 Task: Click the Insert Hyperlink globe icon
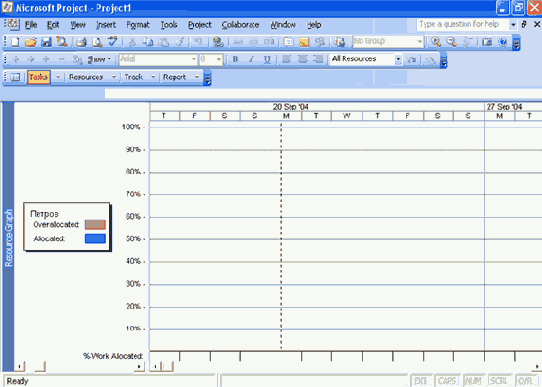click(218, 42)
